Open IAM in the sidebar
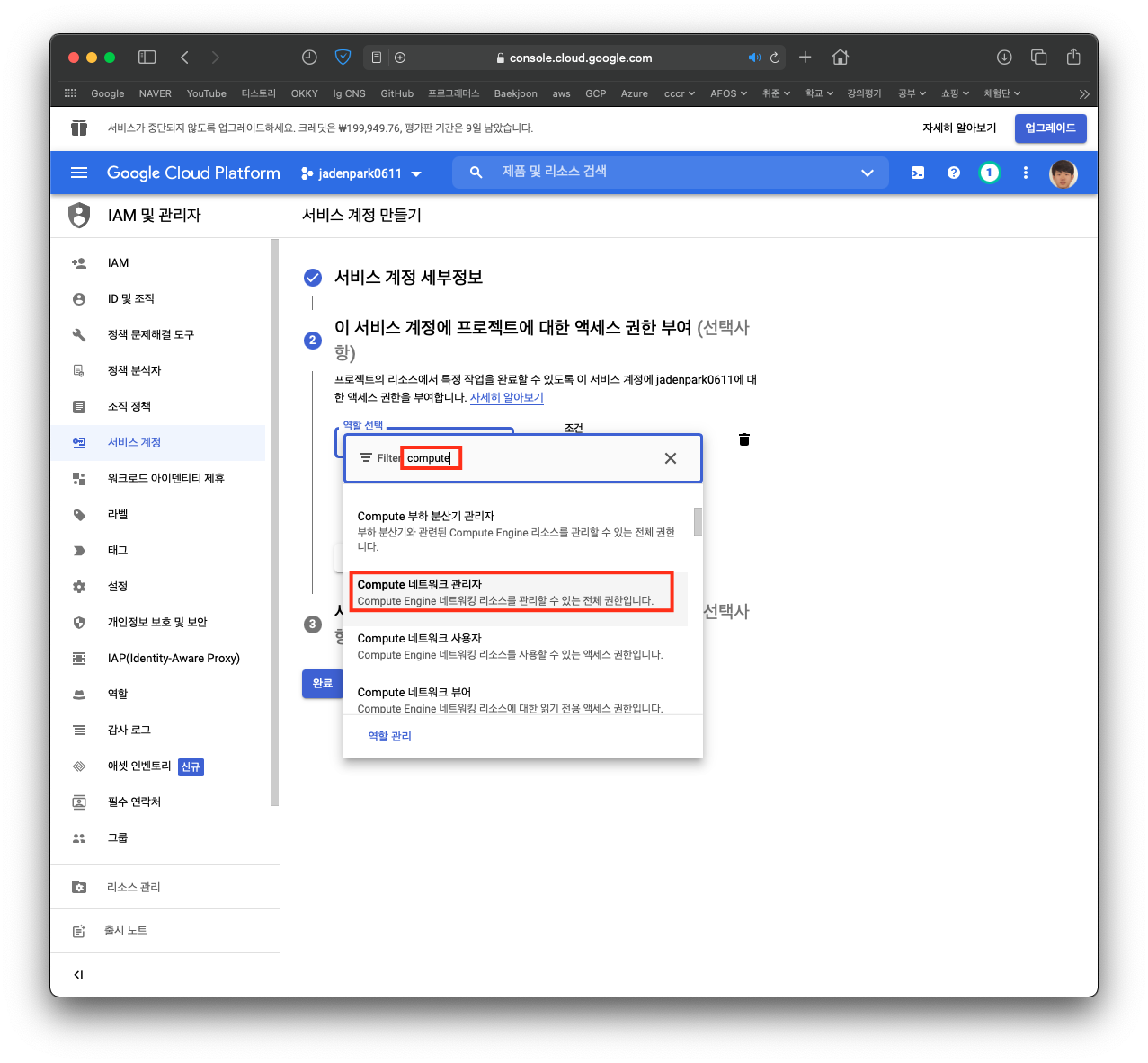 coord(158,263)
